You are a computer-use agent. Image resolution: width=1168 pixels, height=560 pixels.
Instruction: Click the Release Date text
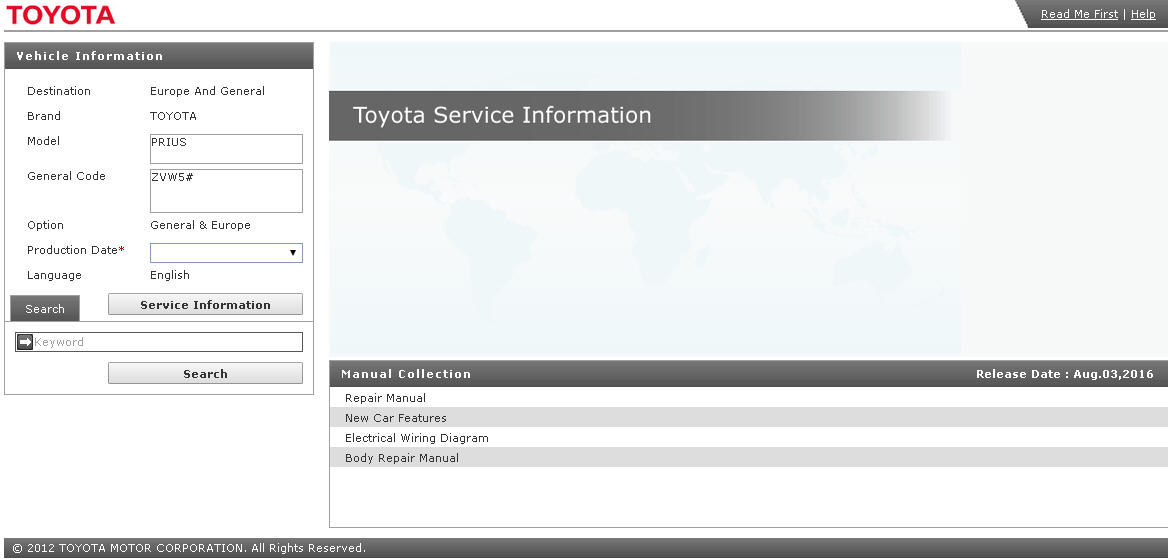click(1064, 374)
